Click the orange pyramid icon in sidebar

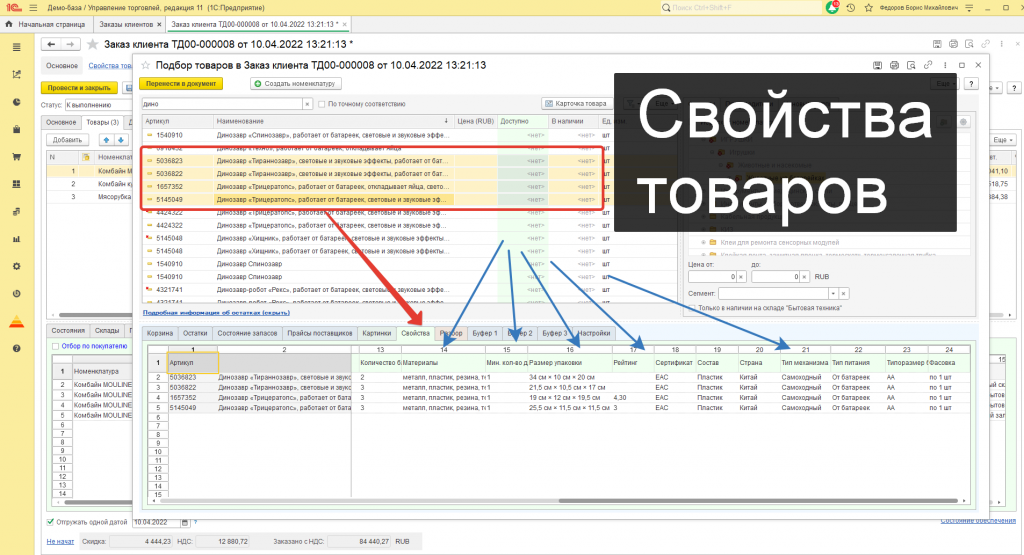point(16,322)
